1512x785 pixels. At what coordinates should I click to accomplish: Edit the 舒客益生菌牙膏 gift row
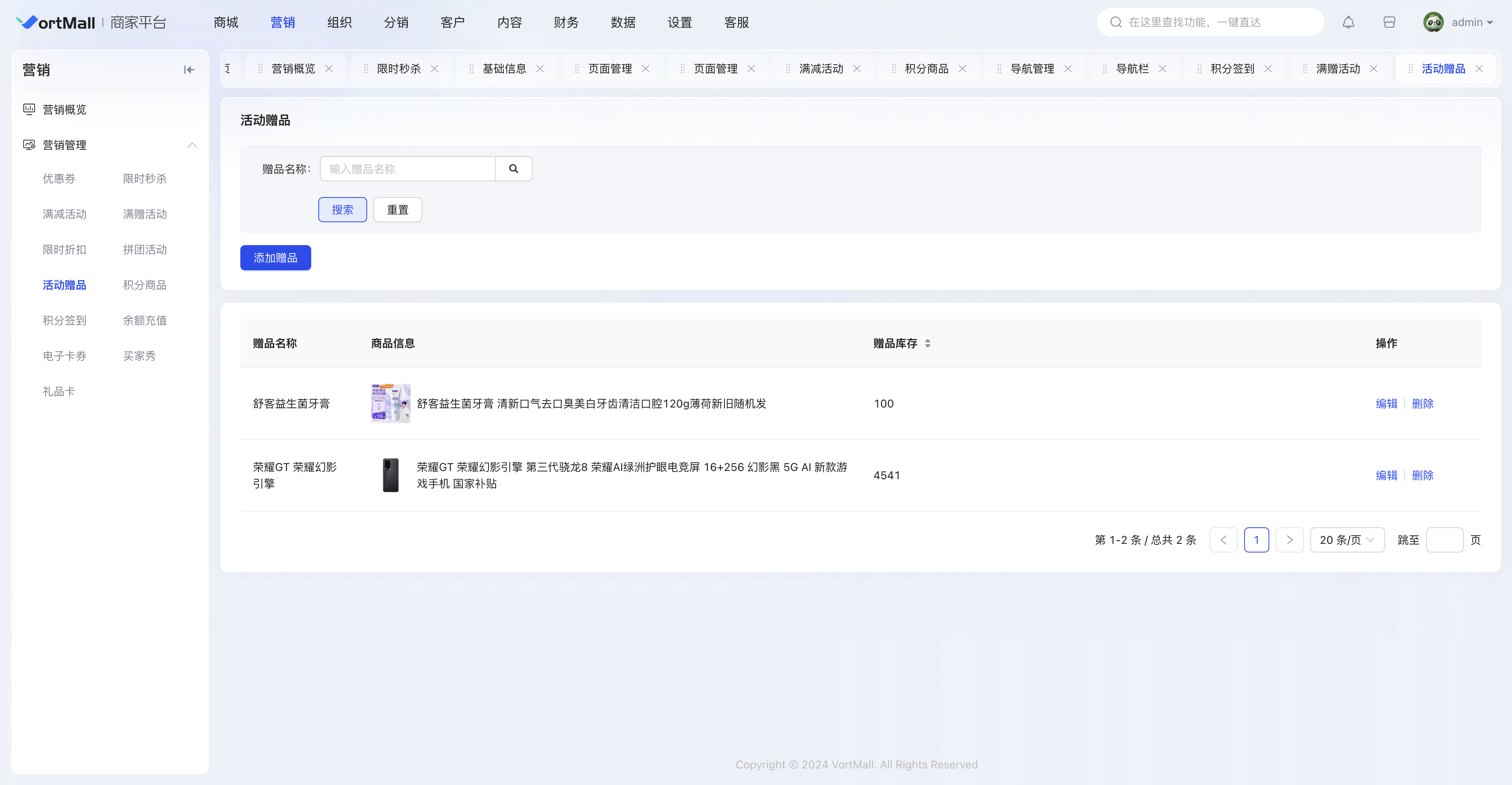[x=1386, y=404]
